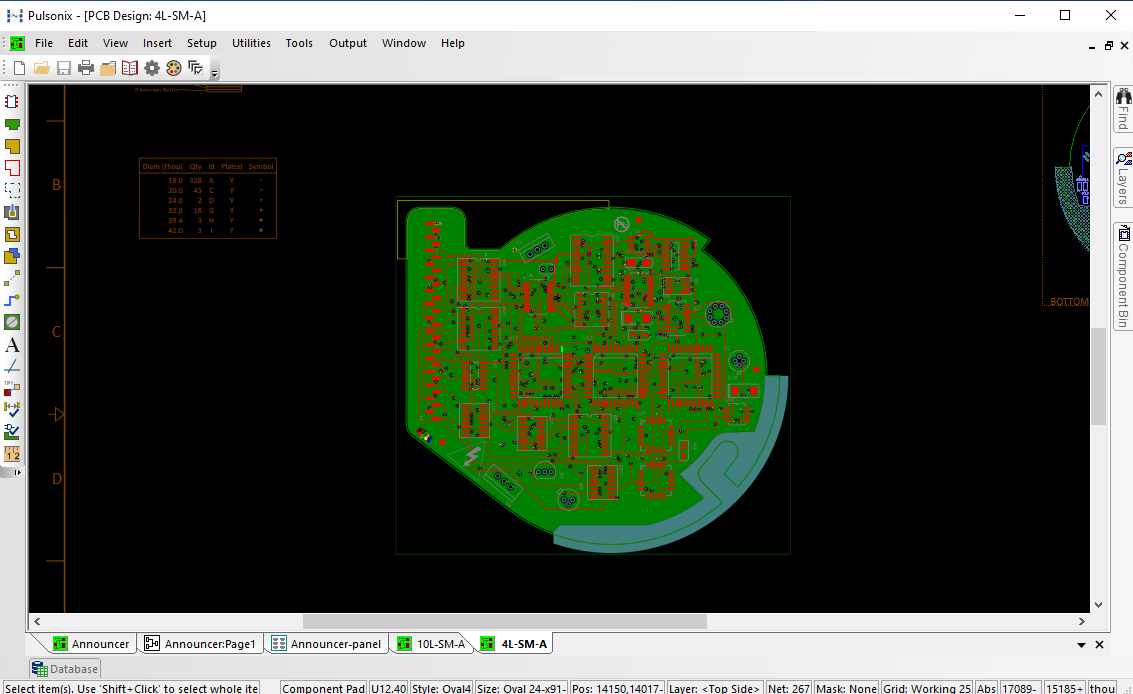This screenshot has height=694, width=1133.
Task: Select the TP1 test point tool
Action: pyautogui.click(x=12, y=388)
